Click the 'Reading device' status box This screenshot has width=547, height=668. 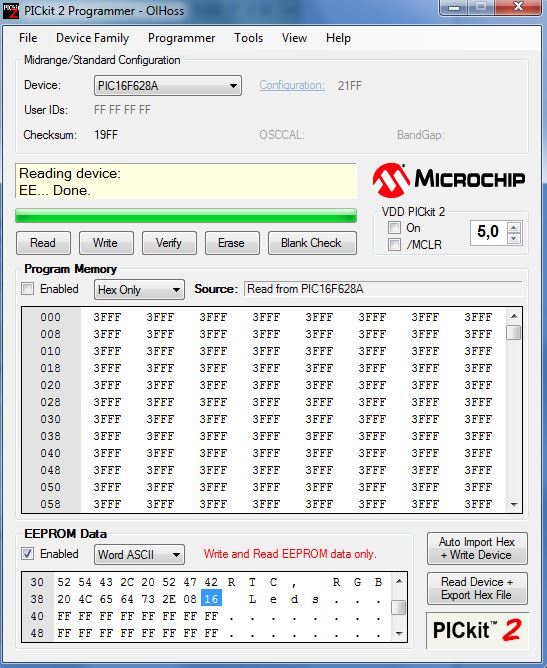pos(186,181)
